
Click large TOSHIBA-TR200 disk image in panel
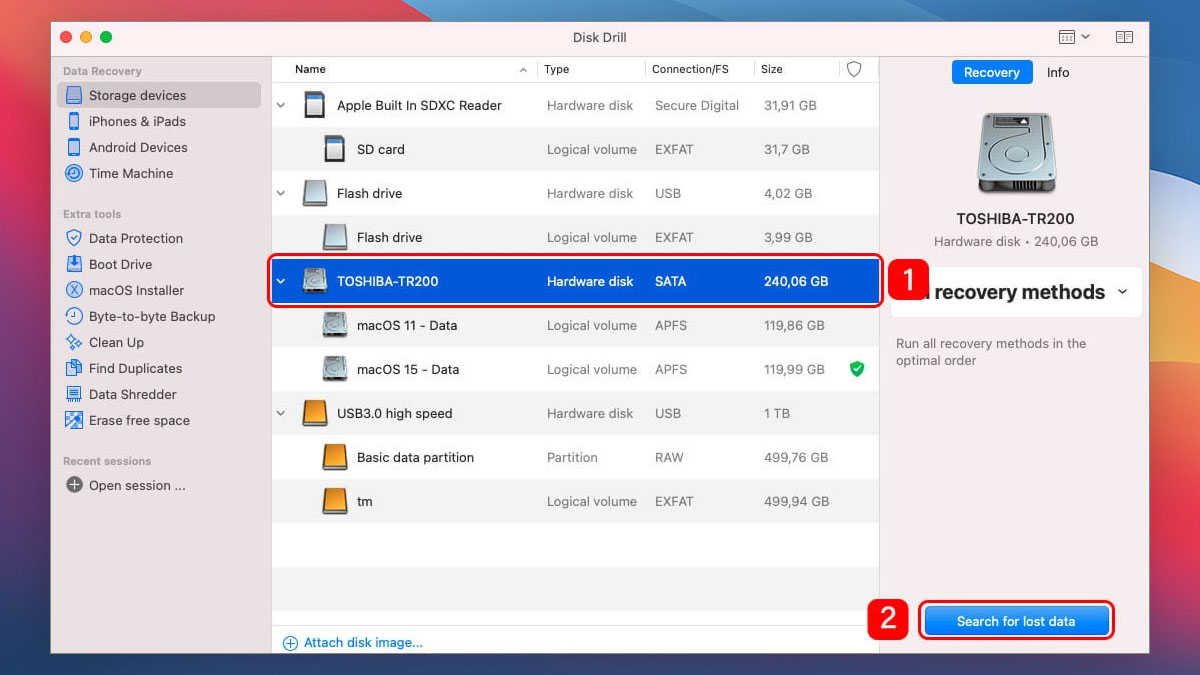pyautogui.click(x=1016, y=153)
